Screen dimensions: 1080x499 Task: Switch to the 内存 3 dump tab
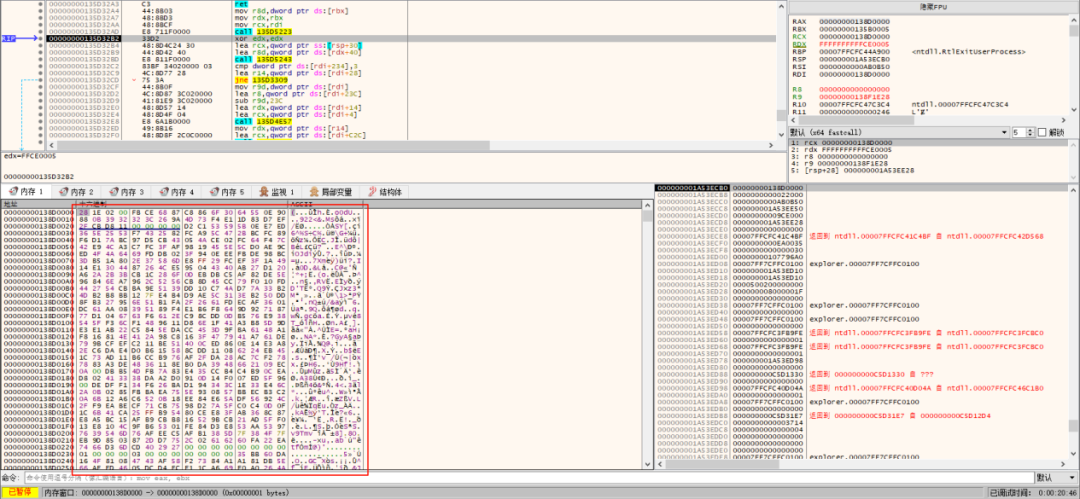click(x=127, y=192)
